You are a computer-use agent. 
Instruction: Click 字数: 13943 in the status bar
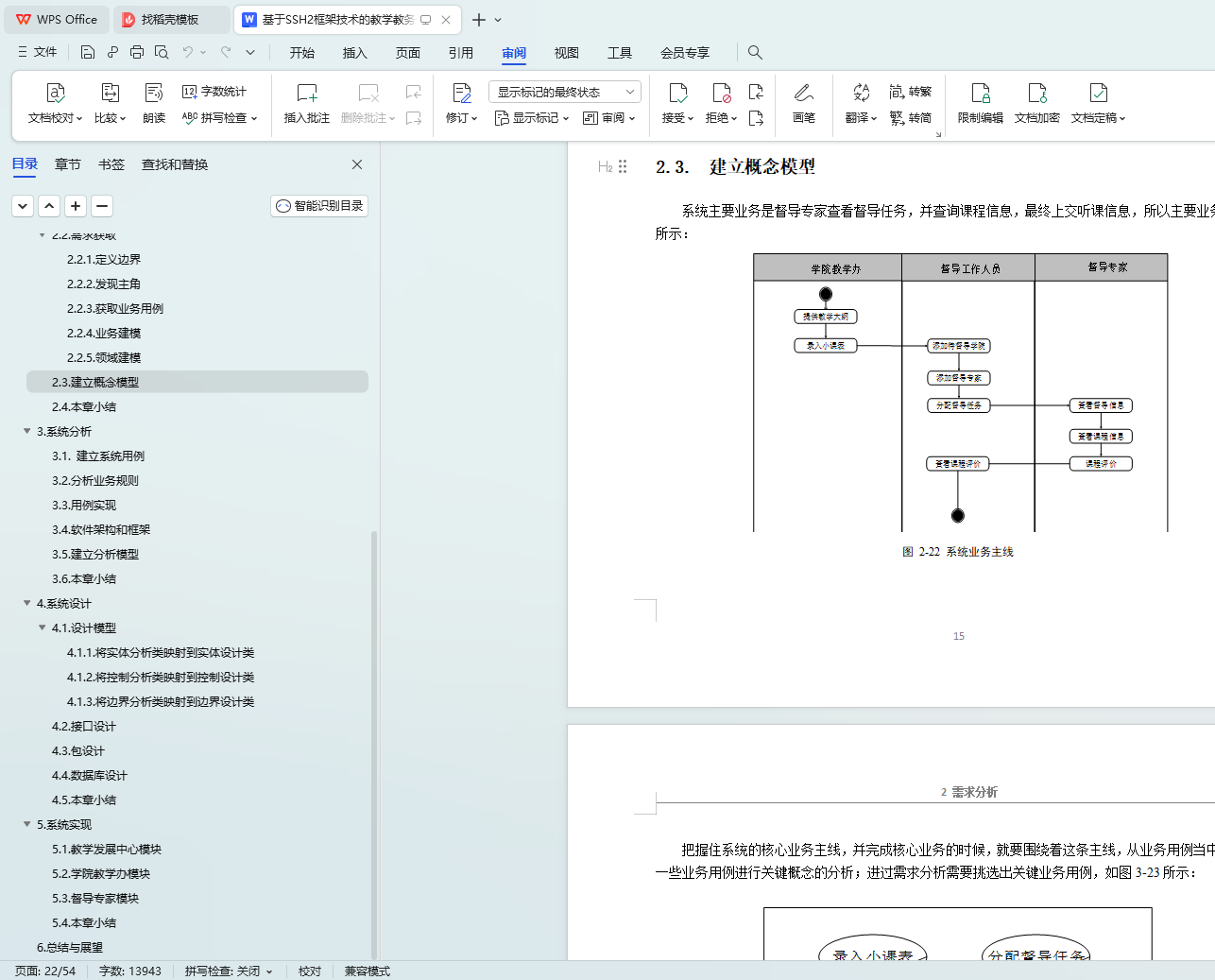tap(130, 971)
